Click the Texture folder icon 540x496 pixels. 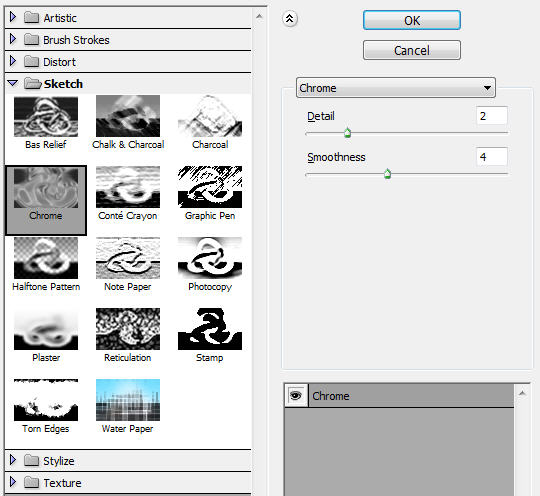pos(31,482)
